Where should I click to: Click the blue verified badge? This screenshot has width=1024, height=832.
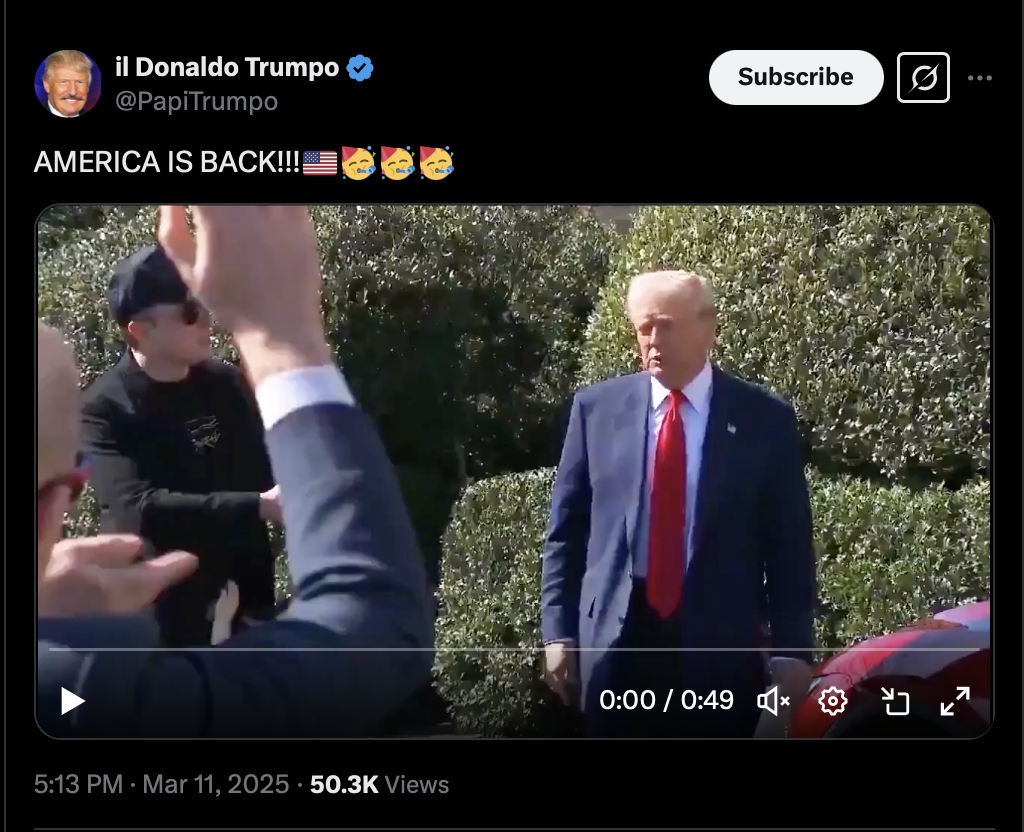[x=360, y=68]
